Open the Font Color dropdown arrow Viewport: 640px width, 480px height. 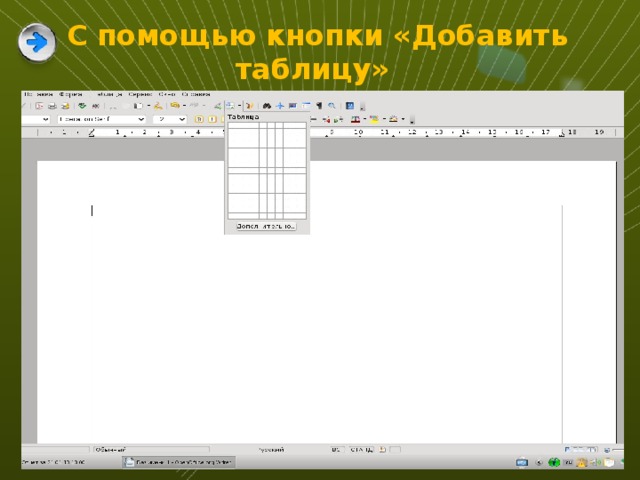[x=364, y=119]
